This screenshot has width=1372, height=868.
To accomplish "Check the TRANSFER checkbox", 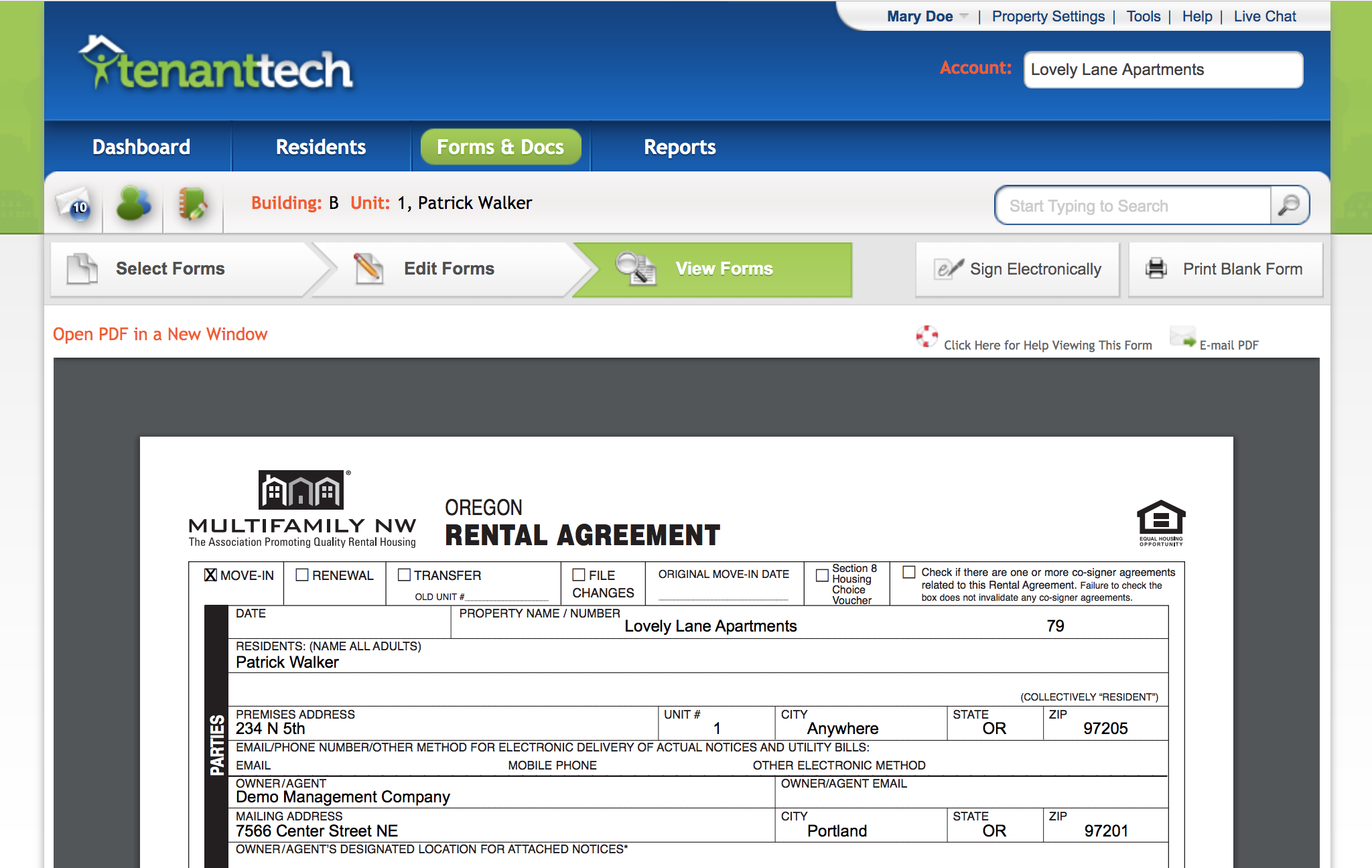I will coord(404,575).
